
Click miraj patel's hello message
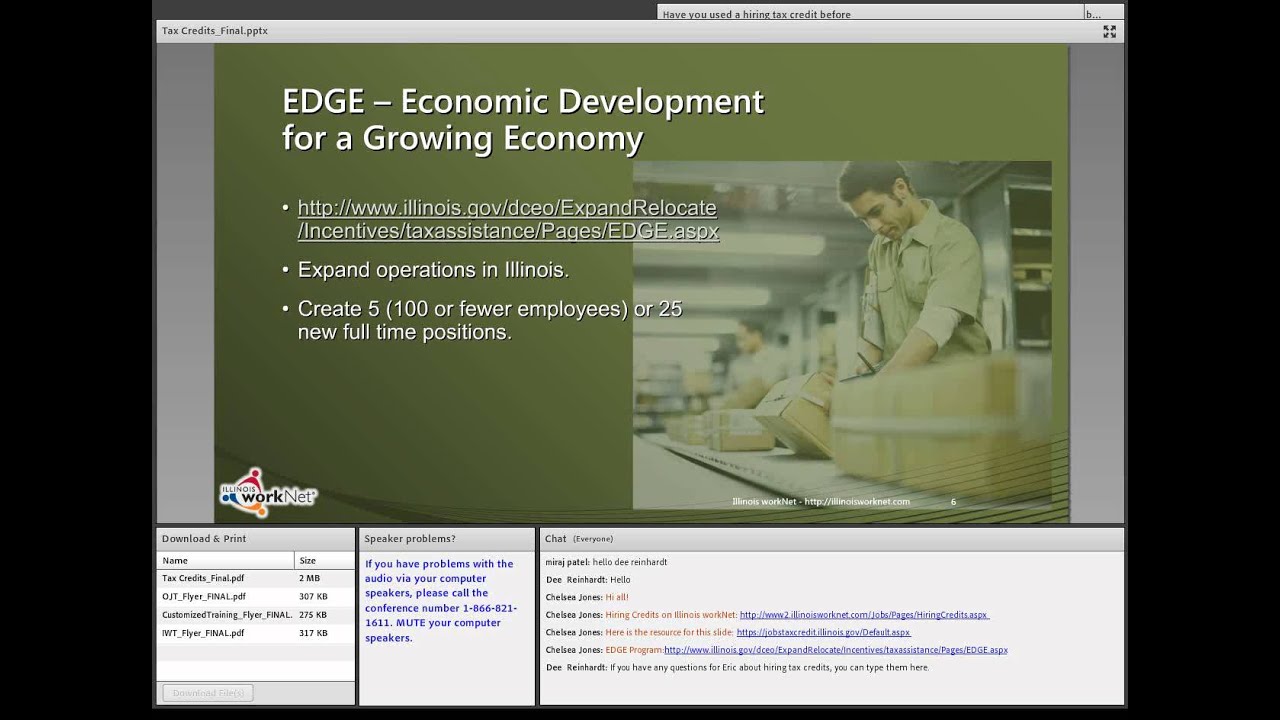tap(606, 562)
